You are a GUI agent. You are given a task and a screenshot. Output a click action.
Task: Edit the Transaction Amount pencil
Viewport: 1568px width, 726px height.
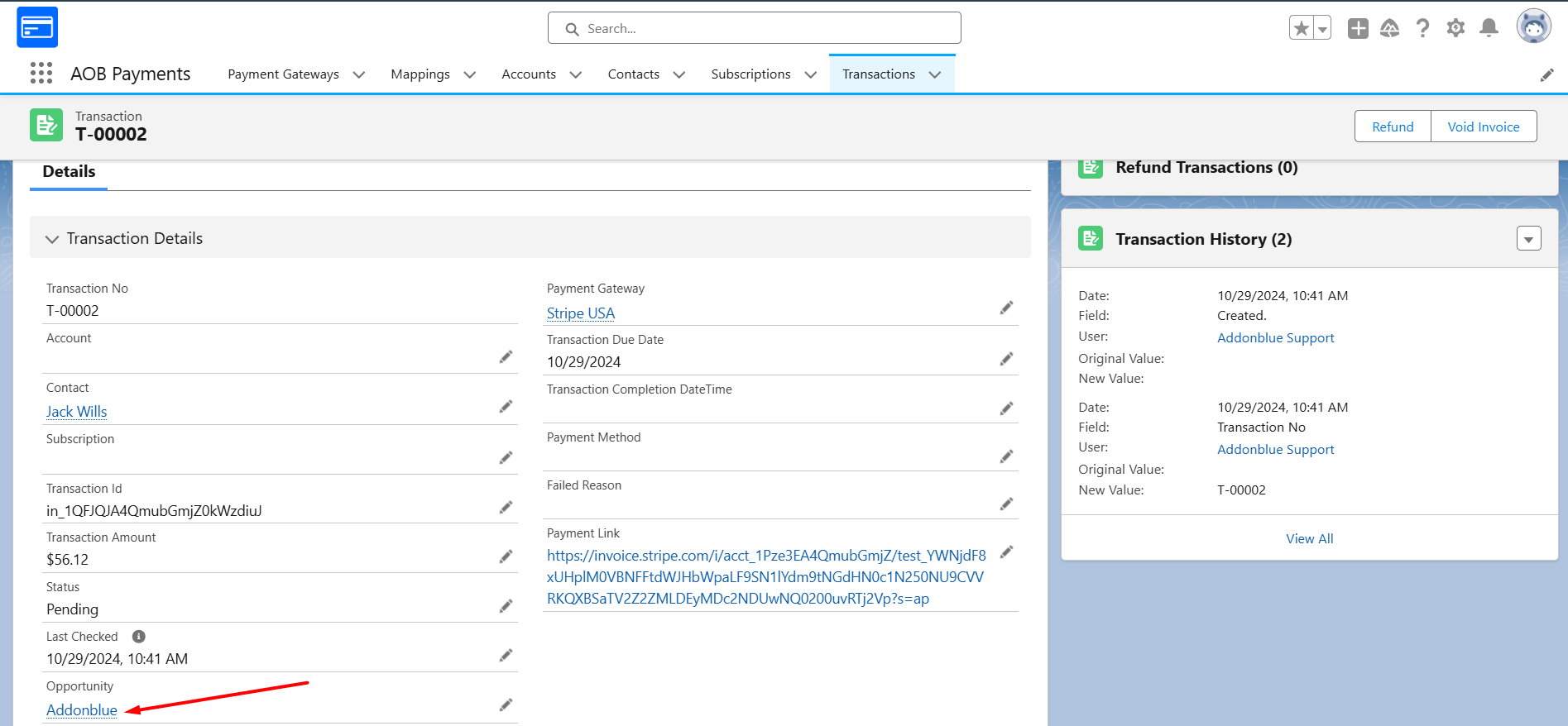(x=506, y=557)
